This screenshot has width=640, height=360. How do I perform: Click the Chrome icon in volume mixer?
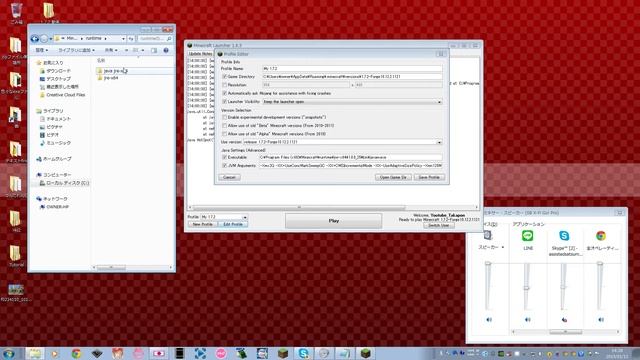pos(600,236)
